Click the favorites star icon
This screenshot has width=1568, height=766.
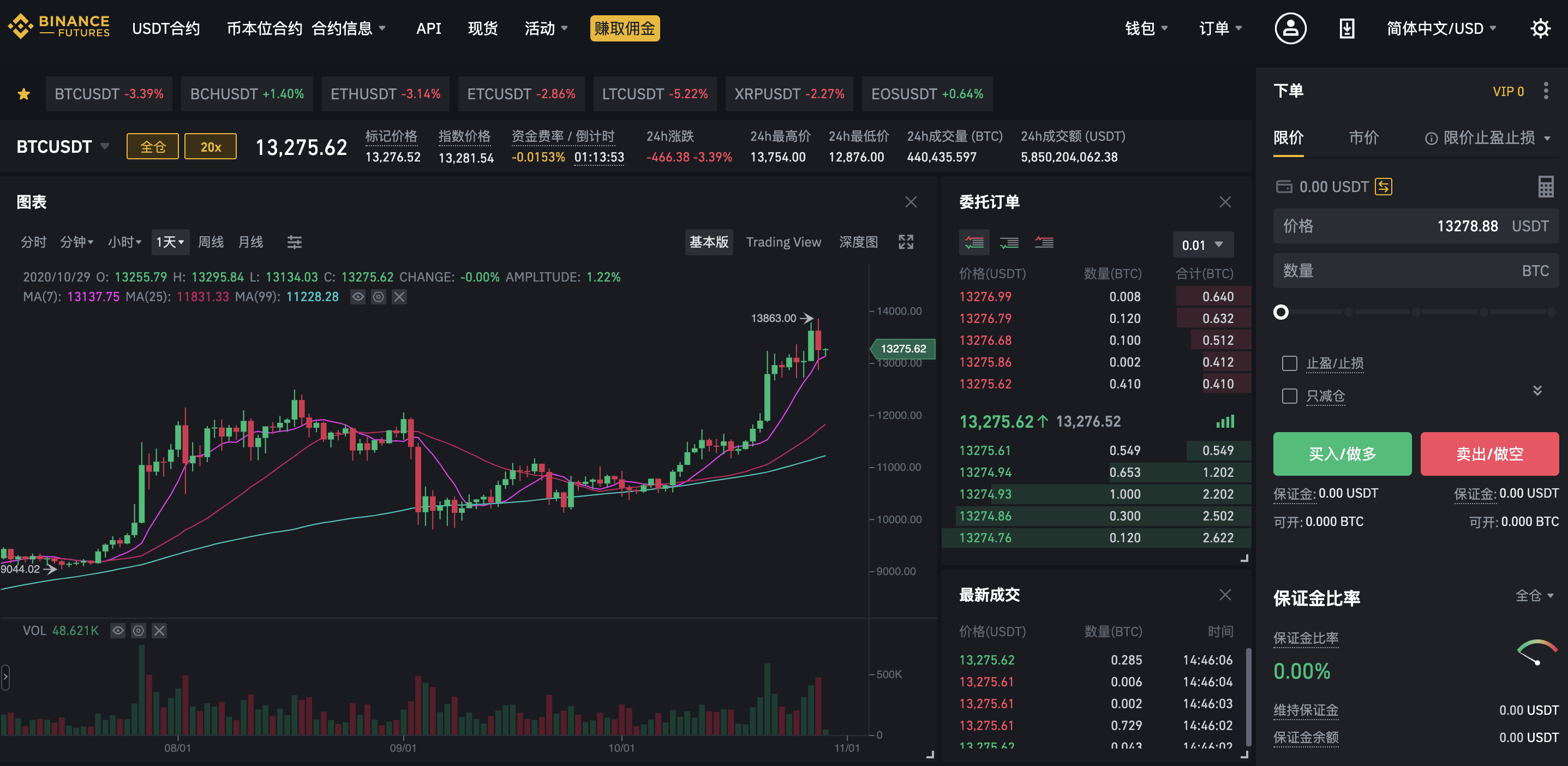coord(24,94)
